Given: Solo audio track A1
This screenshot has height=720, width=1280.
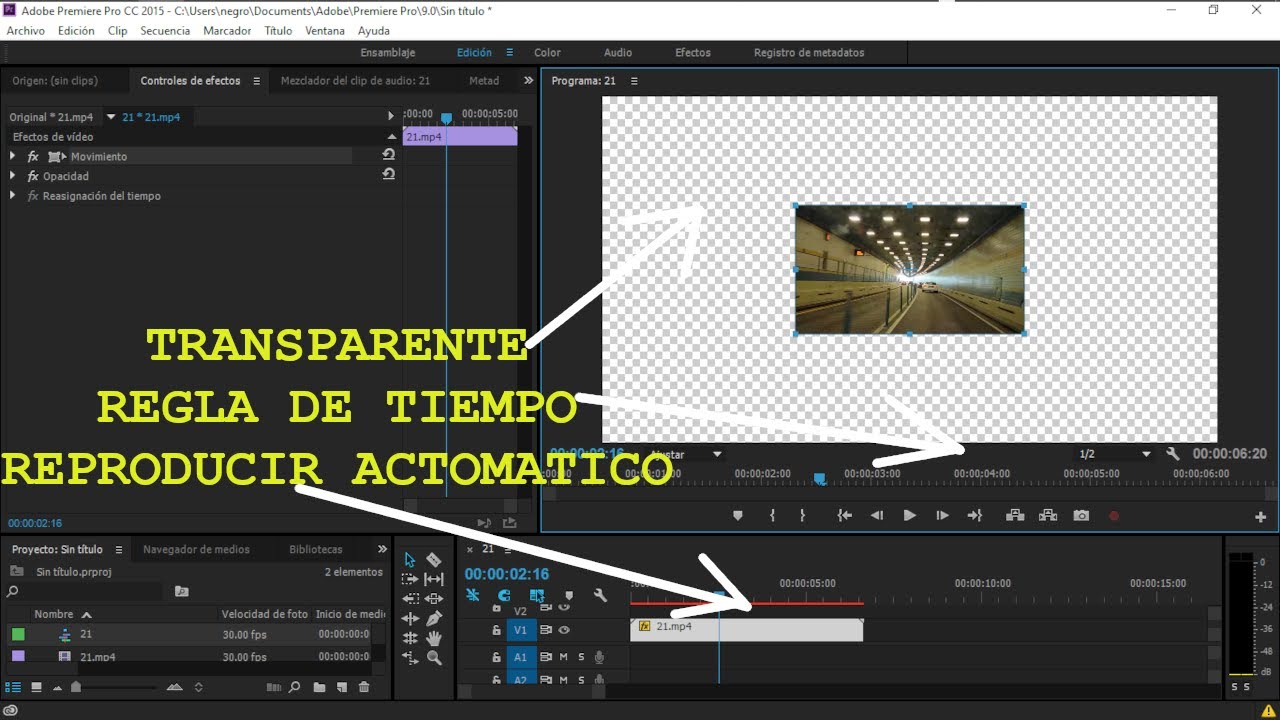Looking at the screenshot, I should point(581,657).
